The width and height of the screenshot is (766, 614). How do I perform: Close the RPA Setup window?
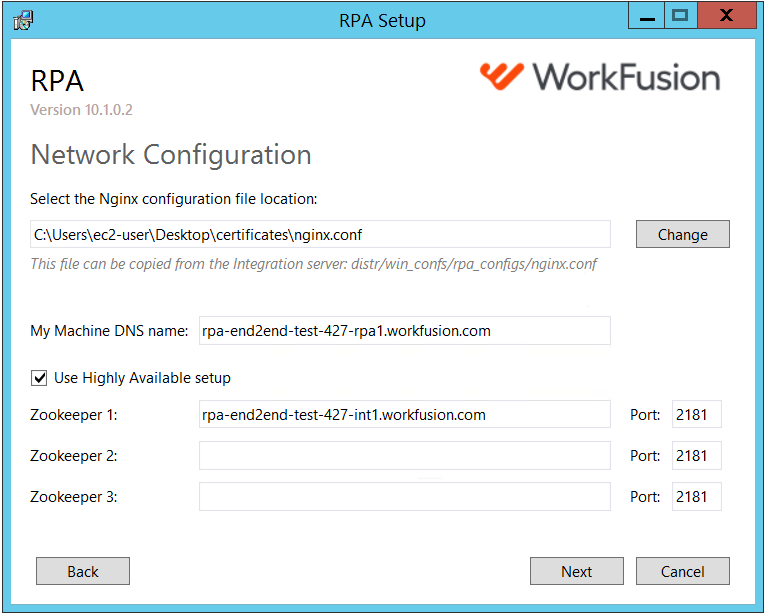[726, 17]
